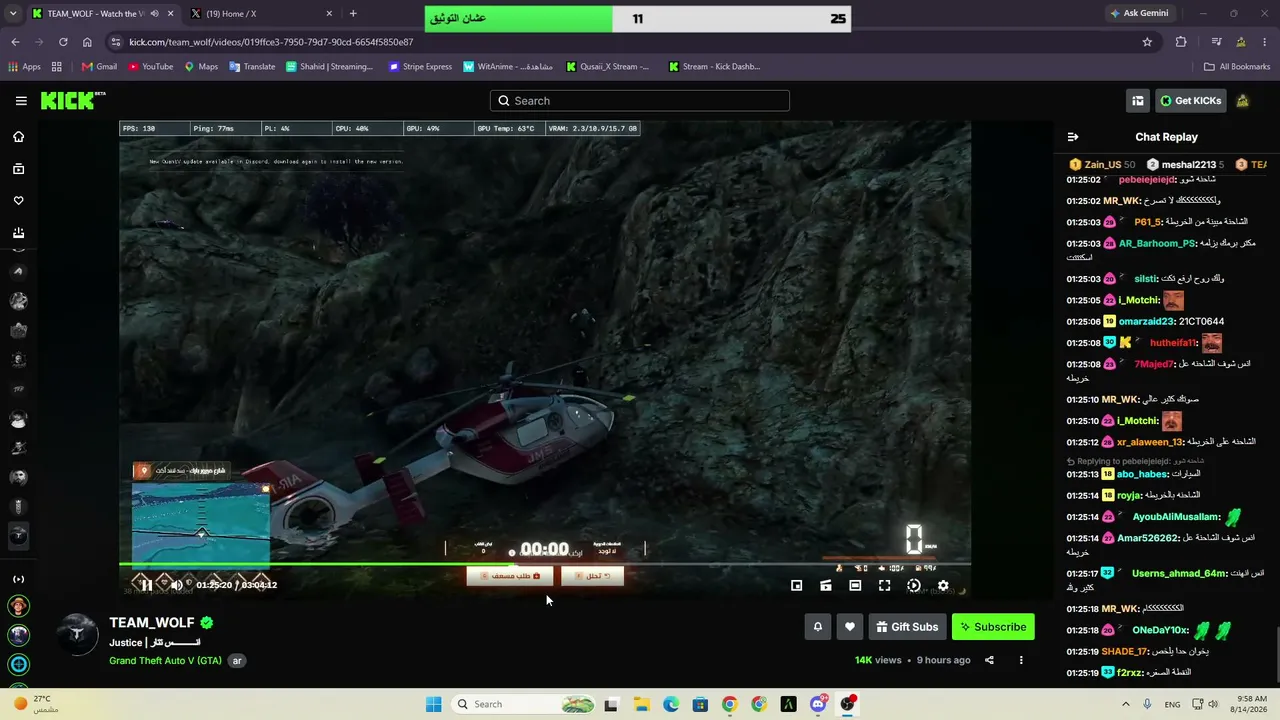Open the Chrome three-dot menu

[1265, 42]
